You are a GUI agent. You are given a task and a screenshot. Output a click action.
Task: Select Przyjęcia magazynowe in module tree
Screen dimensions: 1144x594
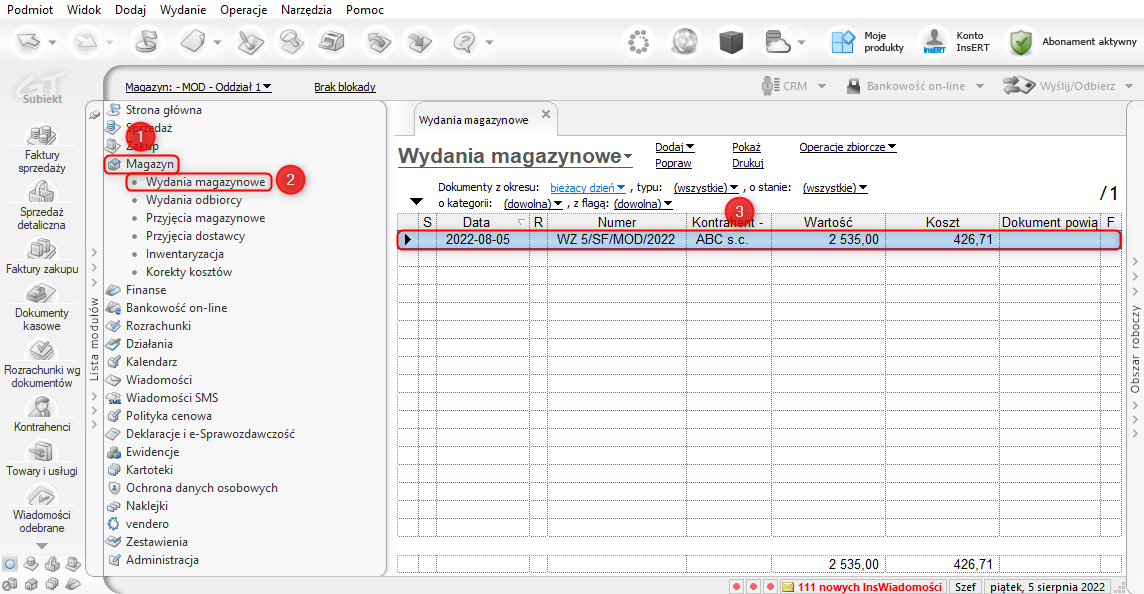click(205, 217)
